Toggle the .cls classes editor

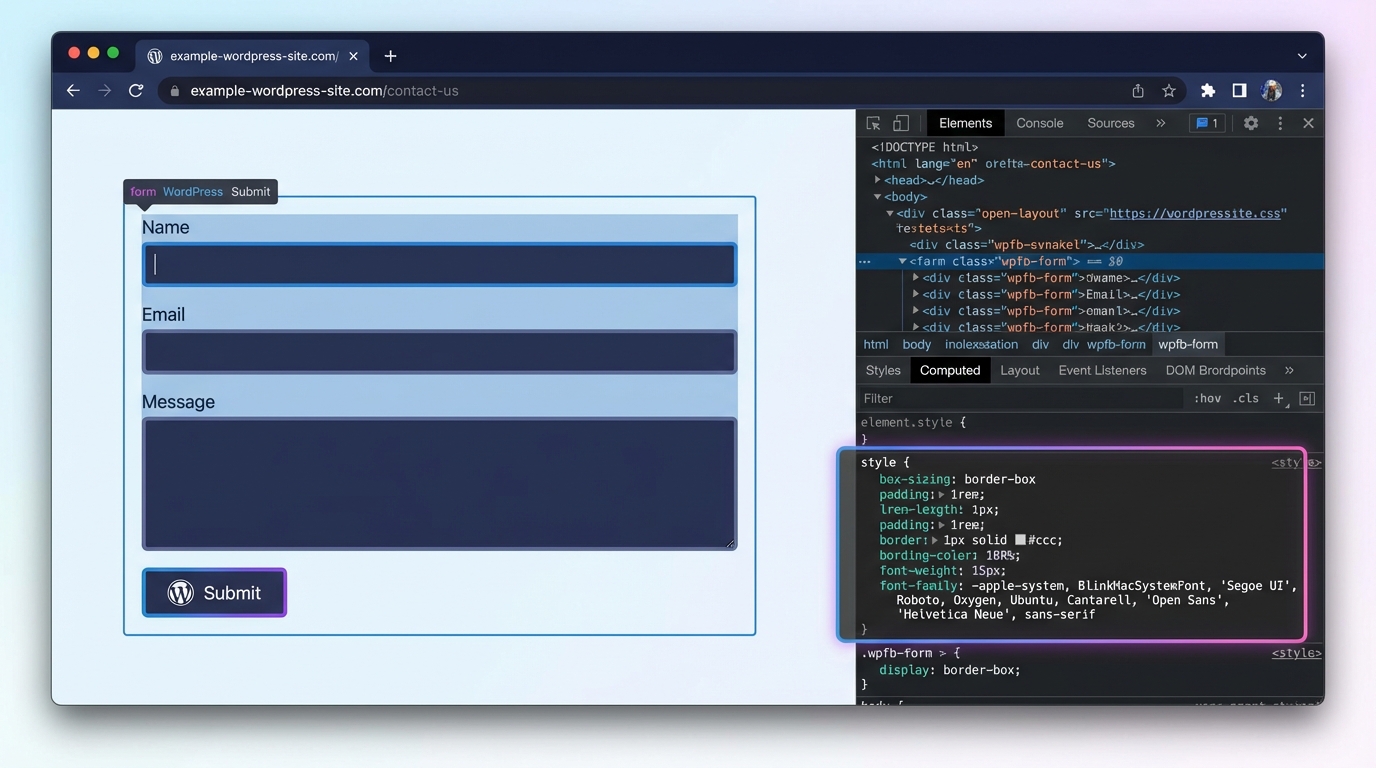[1246, 398]
